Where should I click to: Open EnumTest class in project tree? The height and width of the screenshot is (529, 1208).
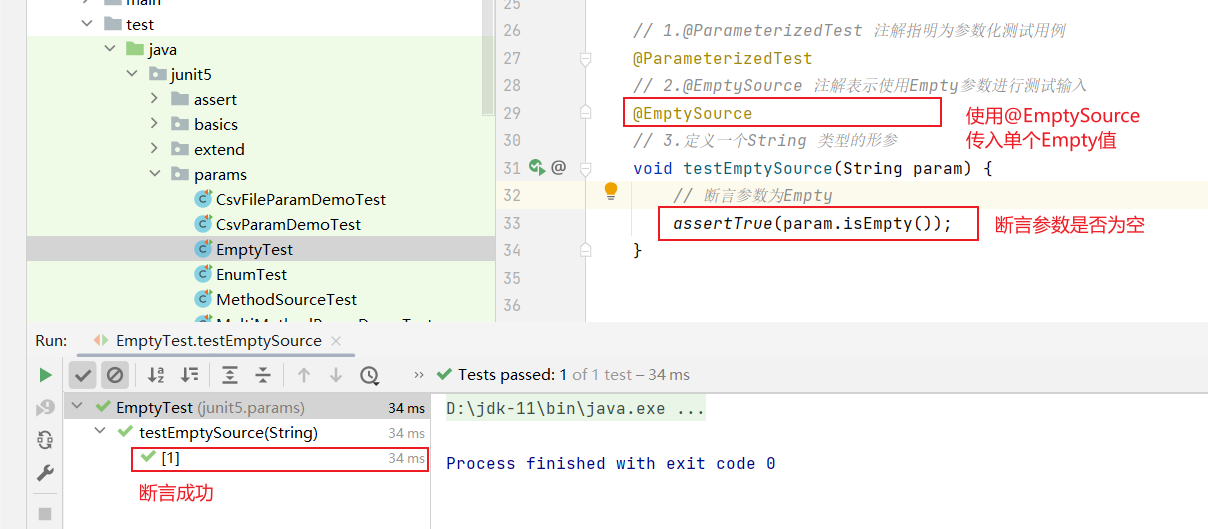click(251, 274)
